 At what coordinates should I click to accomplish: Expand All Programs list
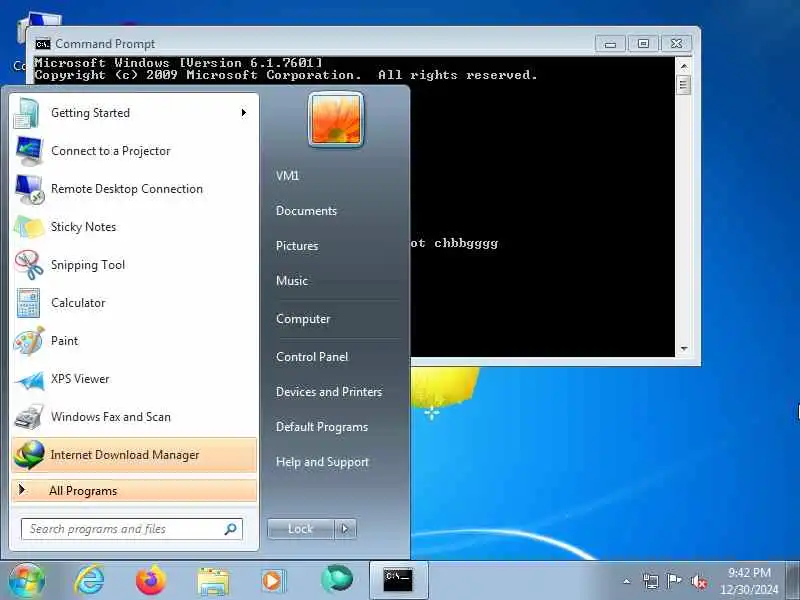134,491
